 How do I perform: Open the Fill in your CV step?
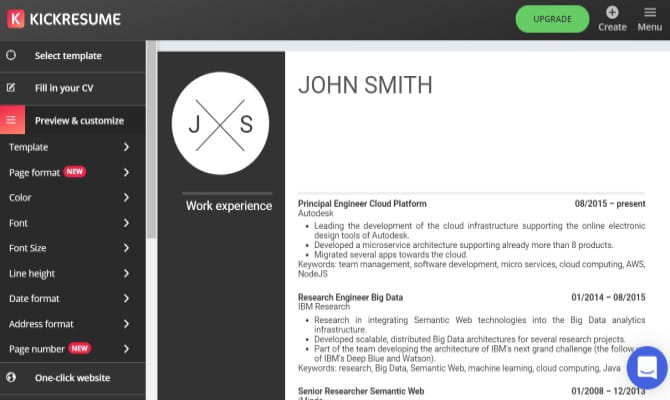pyautogui.click(x=73, y=88)
